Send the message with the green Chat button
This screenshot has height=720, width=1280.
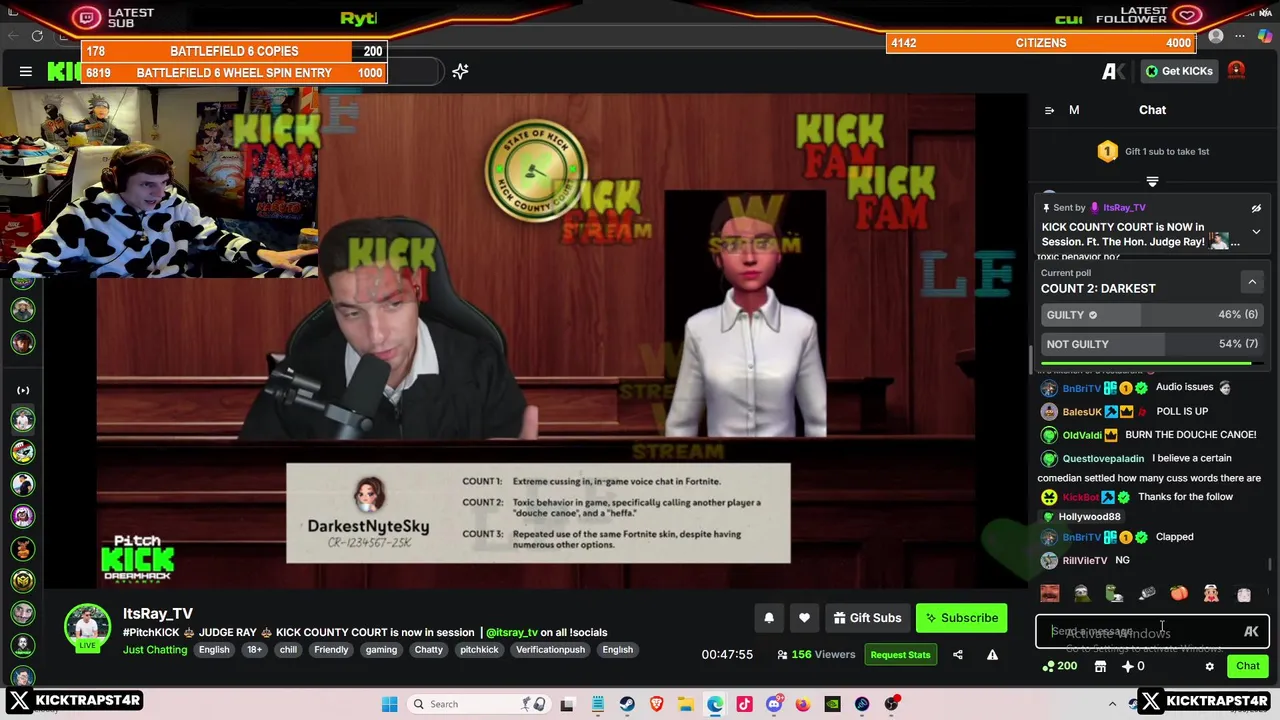tap(1248, 666)
